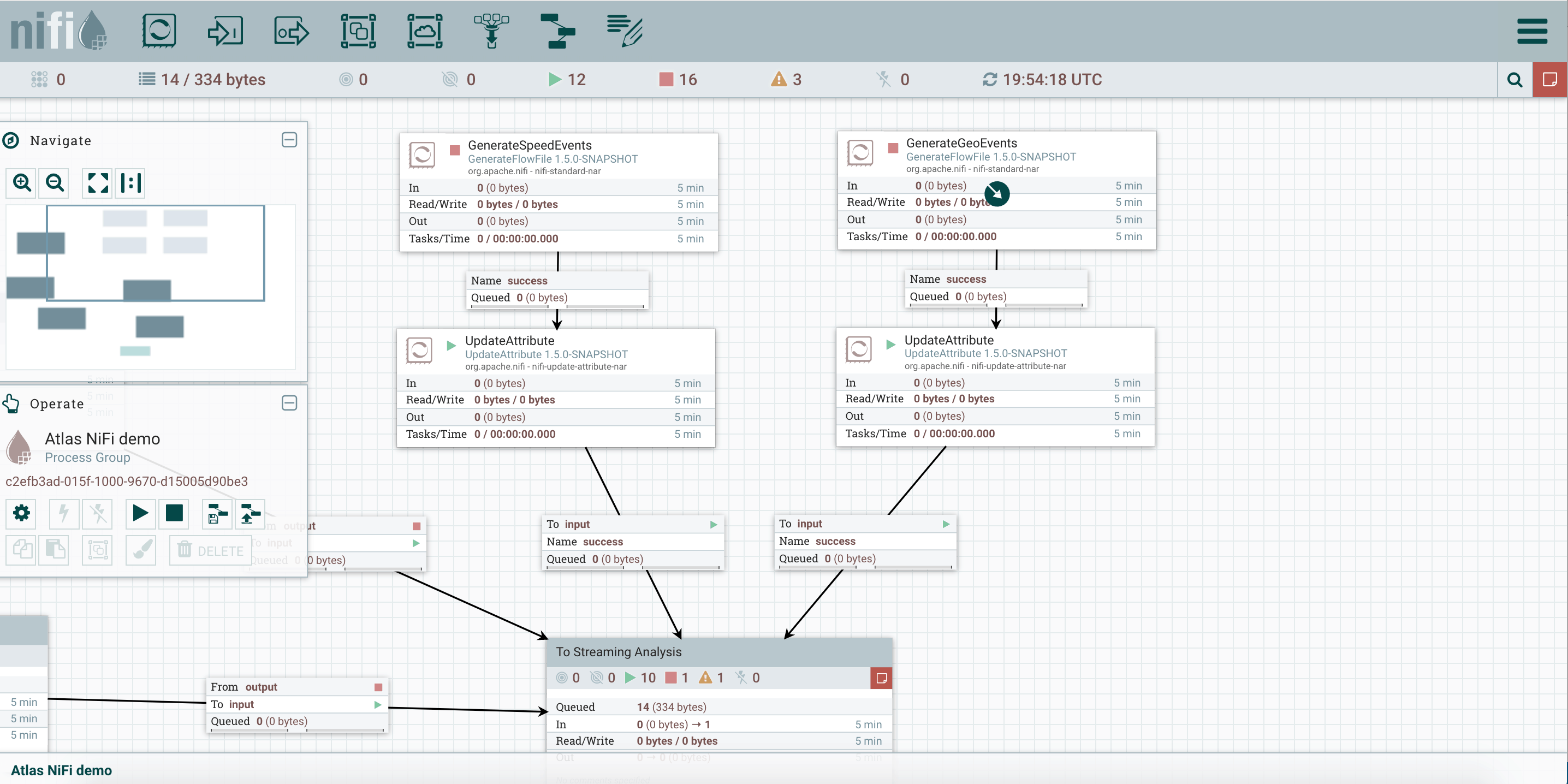
Task: Start the flow with Operate play button
Action: 140,513
